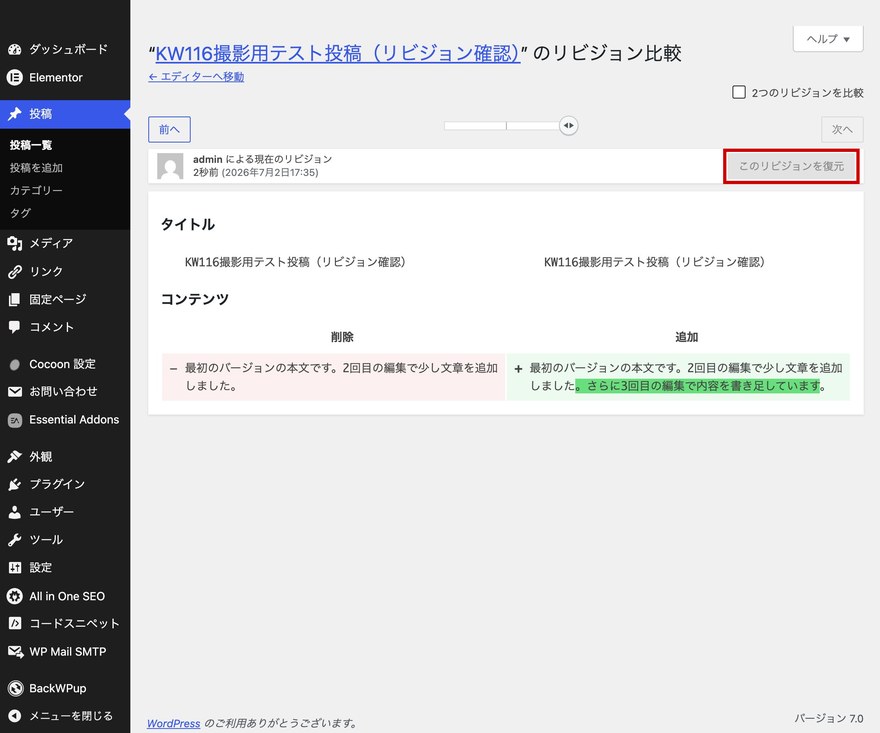Click the chain link icon beside リンク
The height and width of the screenshot is (733, 880).
coord(15,272)
